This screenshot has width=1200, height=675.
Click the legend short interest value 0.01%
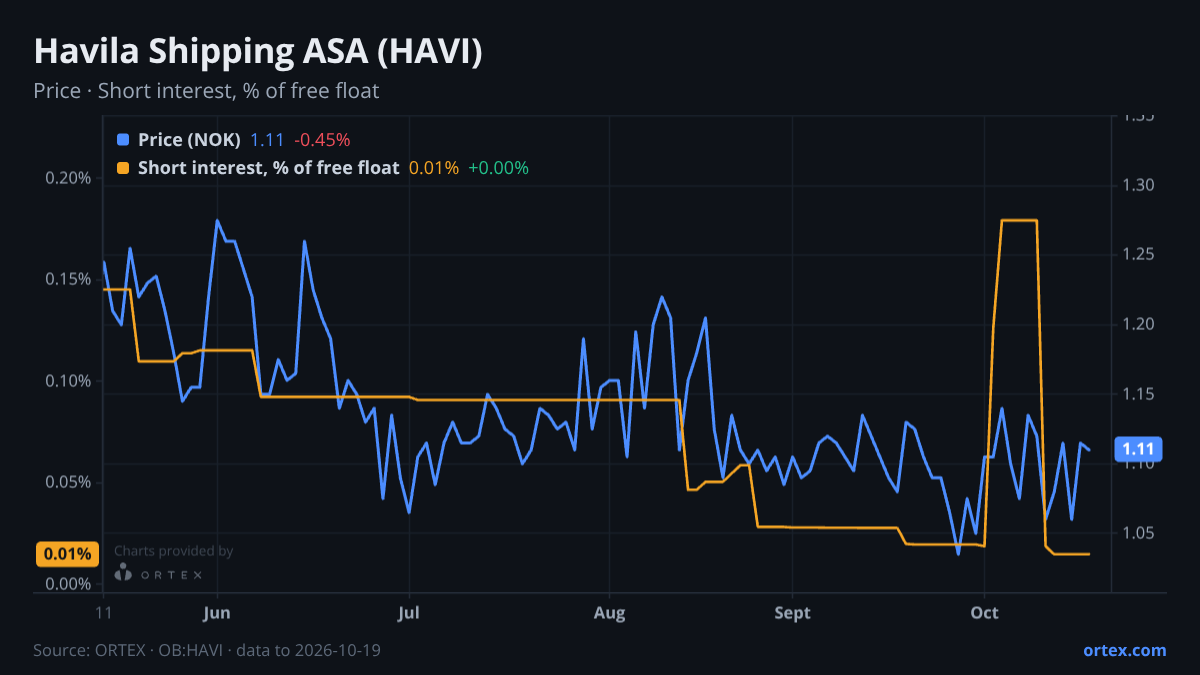[434, 168]
